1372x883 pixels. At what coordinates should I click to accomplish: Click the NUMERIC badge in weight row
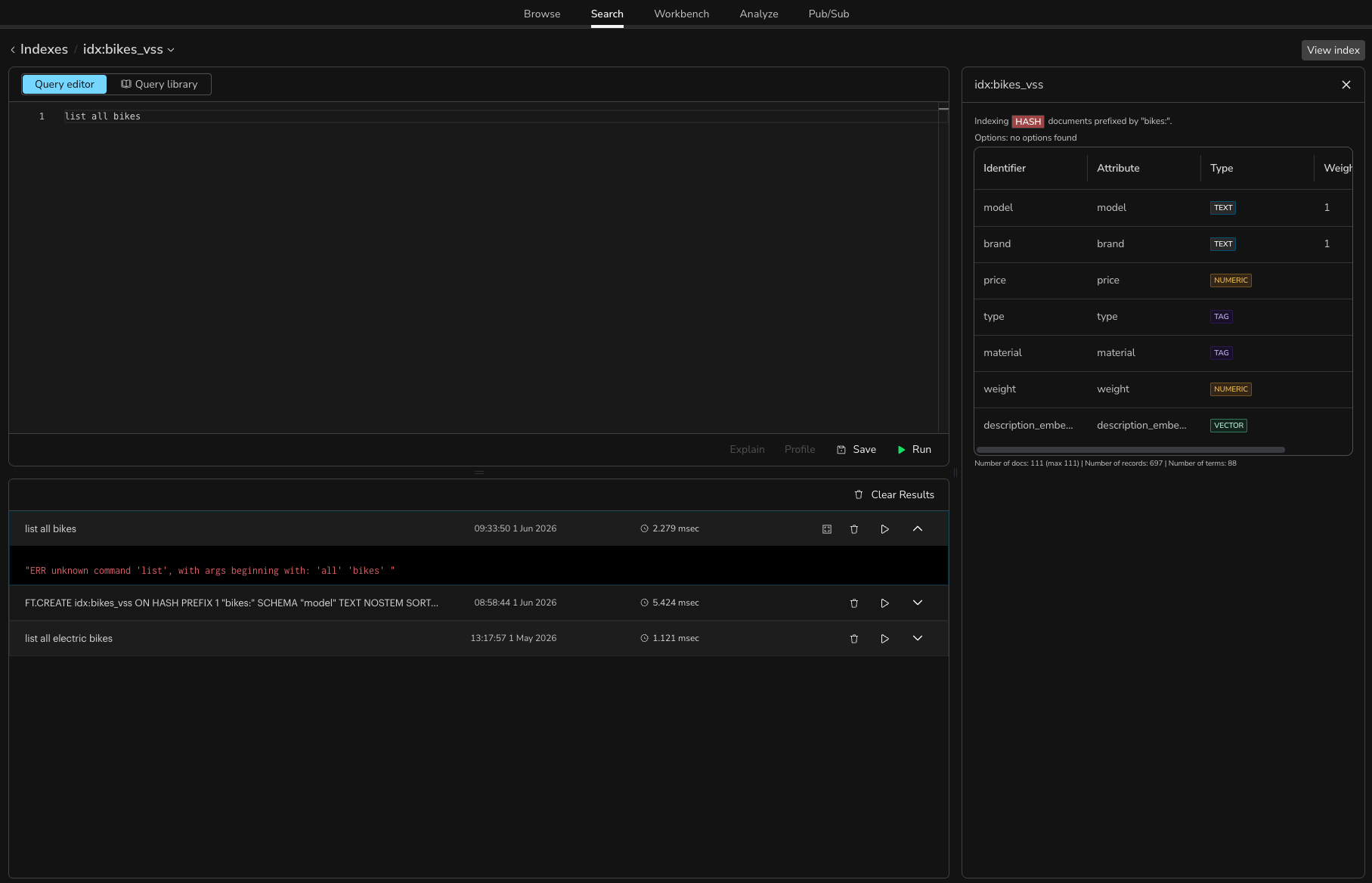(x=1231, y=389)
